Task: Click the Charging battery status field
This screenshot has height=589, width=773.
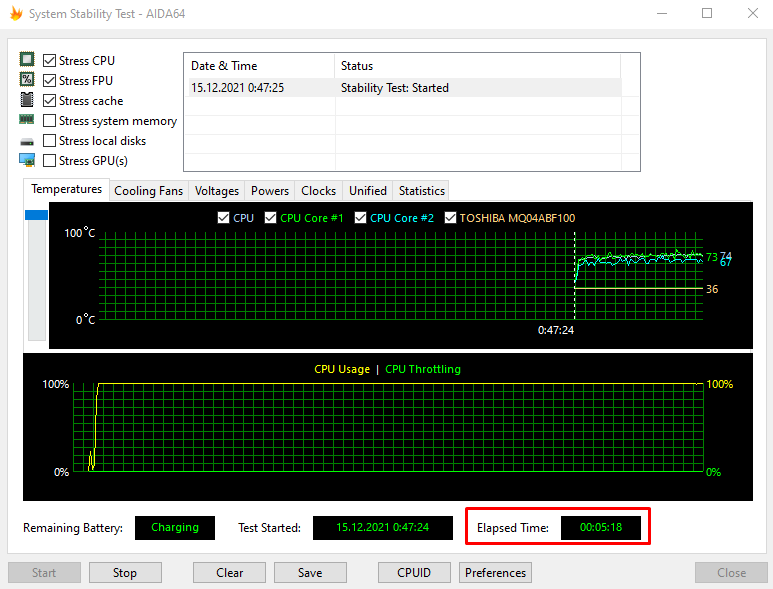Action: pos(175,527)
